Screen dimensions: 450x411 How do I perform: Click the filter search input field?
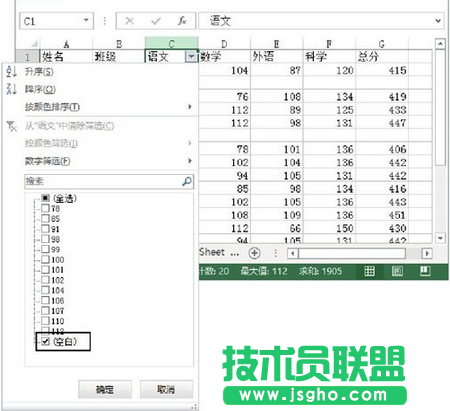(x=109, y=181)
